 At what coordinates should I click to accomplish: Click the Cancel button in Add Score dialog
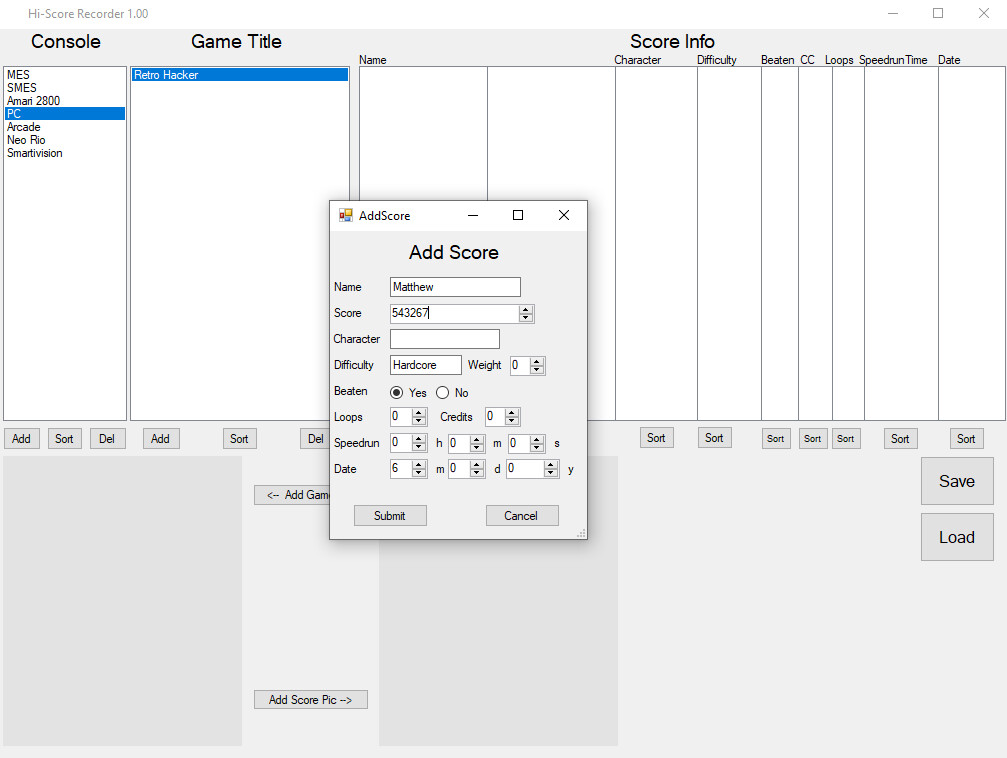click(x=522, y=515)
